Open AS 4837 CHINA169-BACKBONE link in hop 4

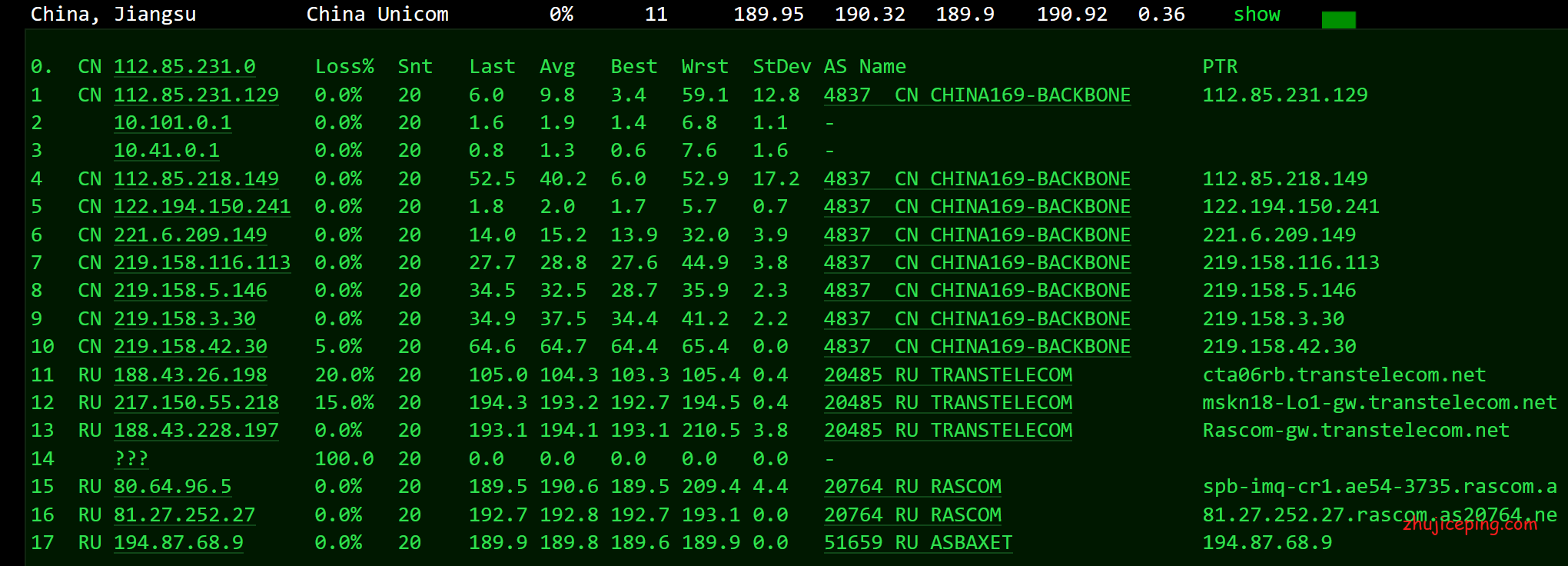(x=977, y=179)
